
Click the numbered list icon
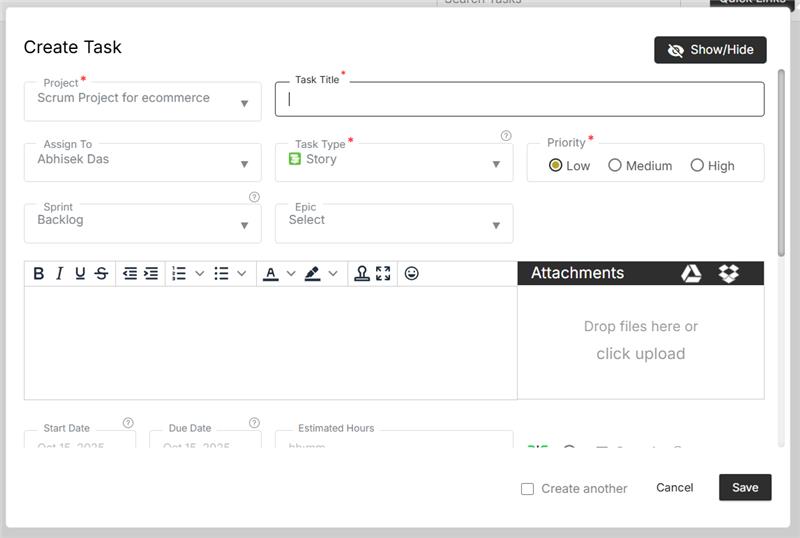pyautogui.click(x=179, y=273)
